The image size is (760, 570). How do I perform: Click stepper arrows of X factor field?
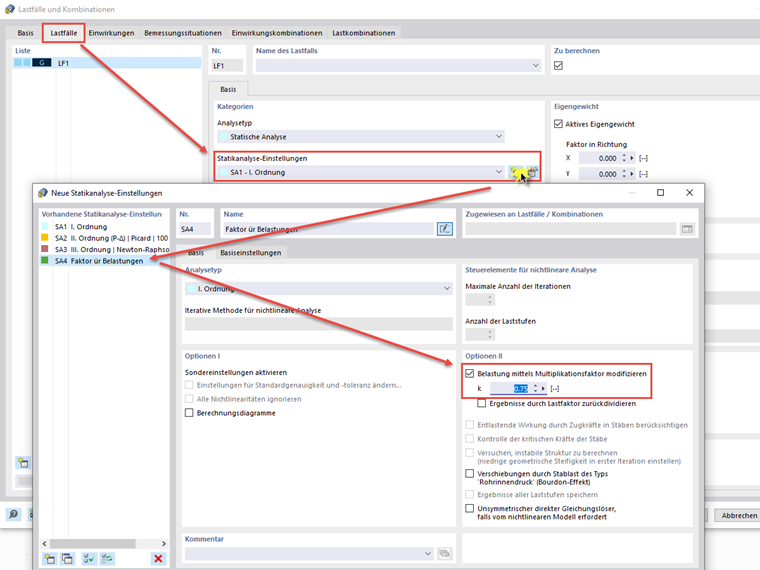coord(624,158)
